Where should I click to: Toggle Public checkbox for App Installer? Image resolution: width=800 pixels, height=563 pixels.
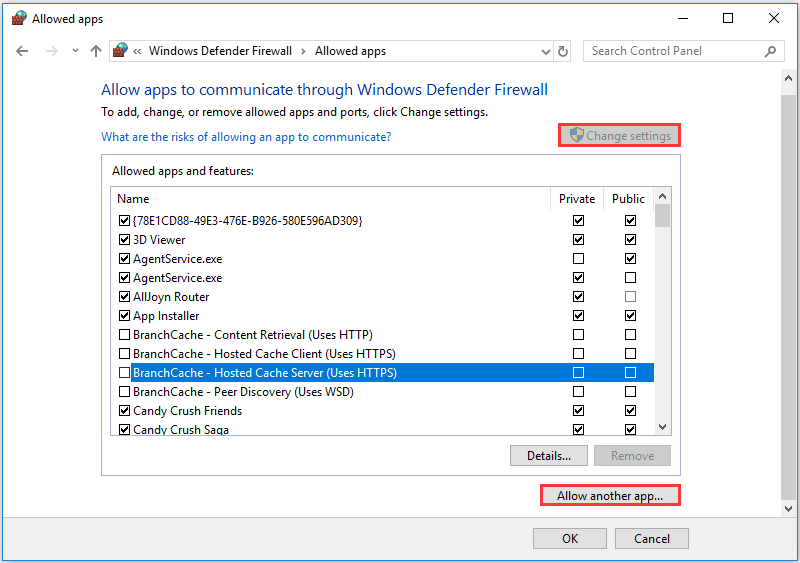(x=630, y=315)
